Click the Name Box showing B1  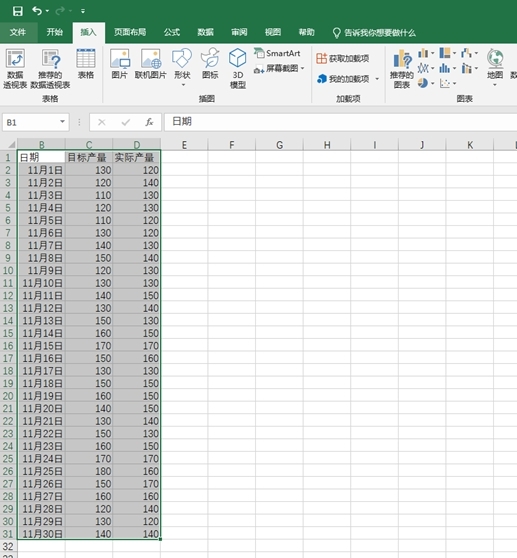30,122
